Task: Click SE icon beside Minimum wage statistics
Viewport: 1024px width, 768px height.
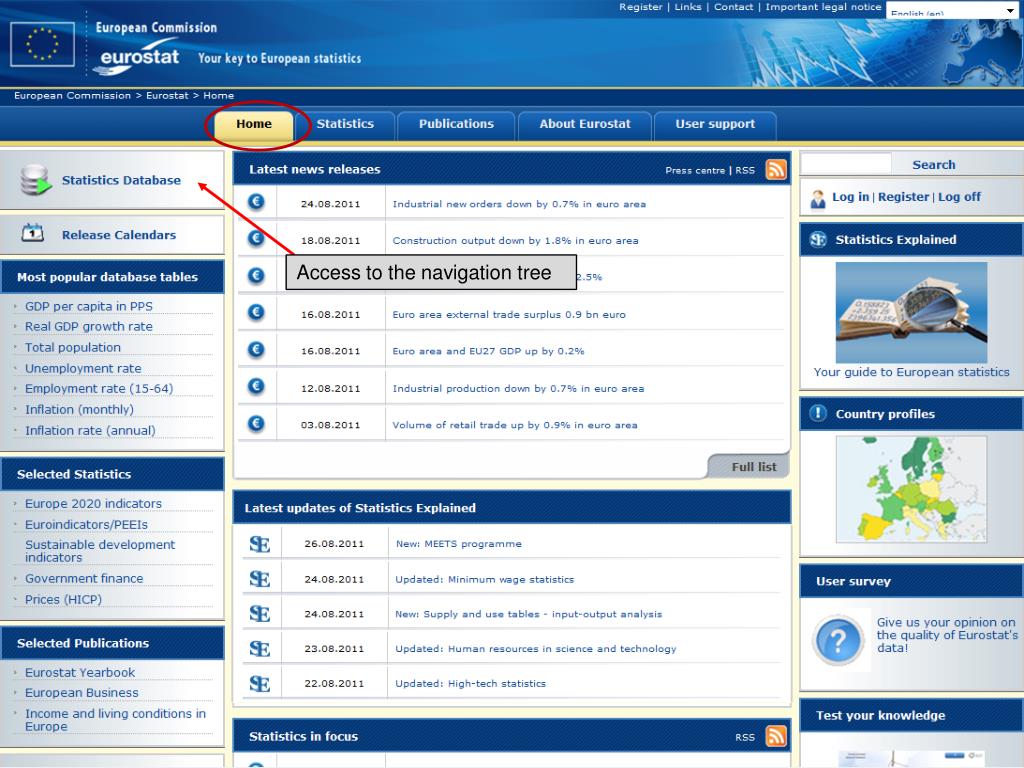Action: (x=259, y=579)
